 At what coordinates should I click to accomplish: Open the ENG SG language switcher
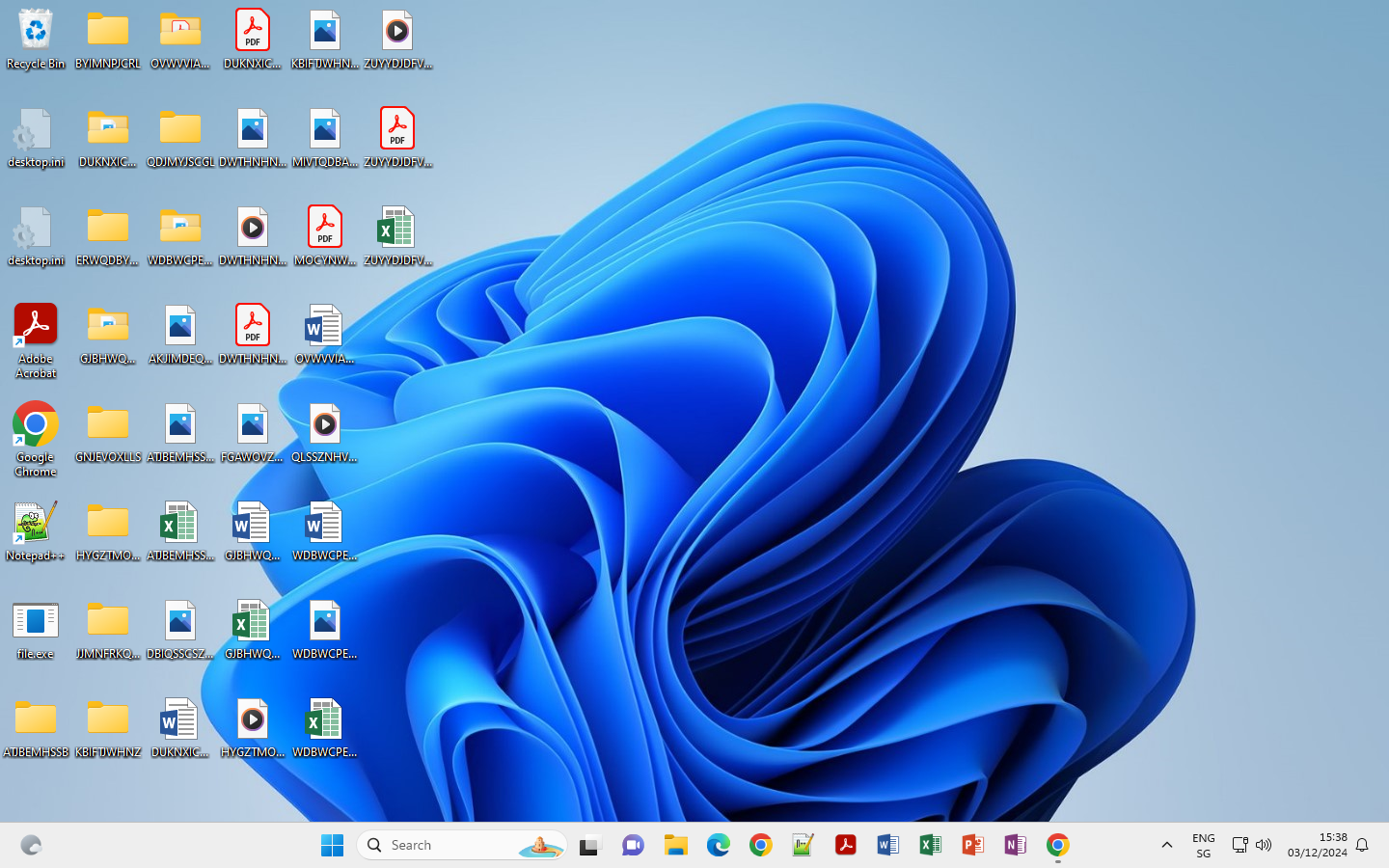pyautogui.click(x=1203, y=845)
